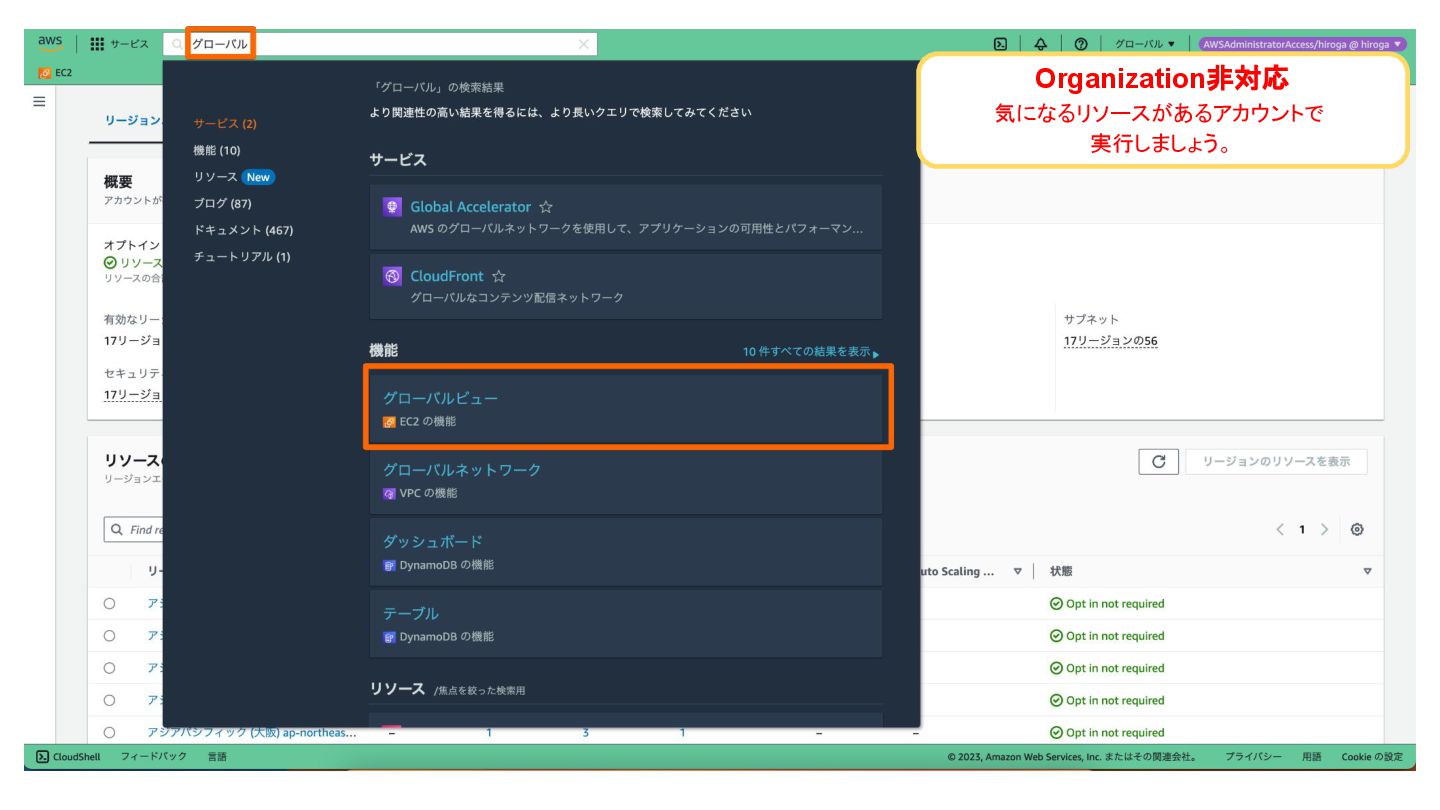1440x810 pixels.
Task: Click the EC2 favorite shortcut
Action: point(55,72)
